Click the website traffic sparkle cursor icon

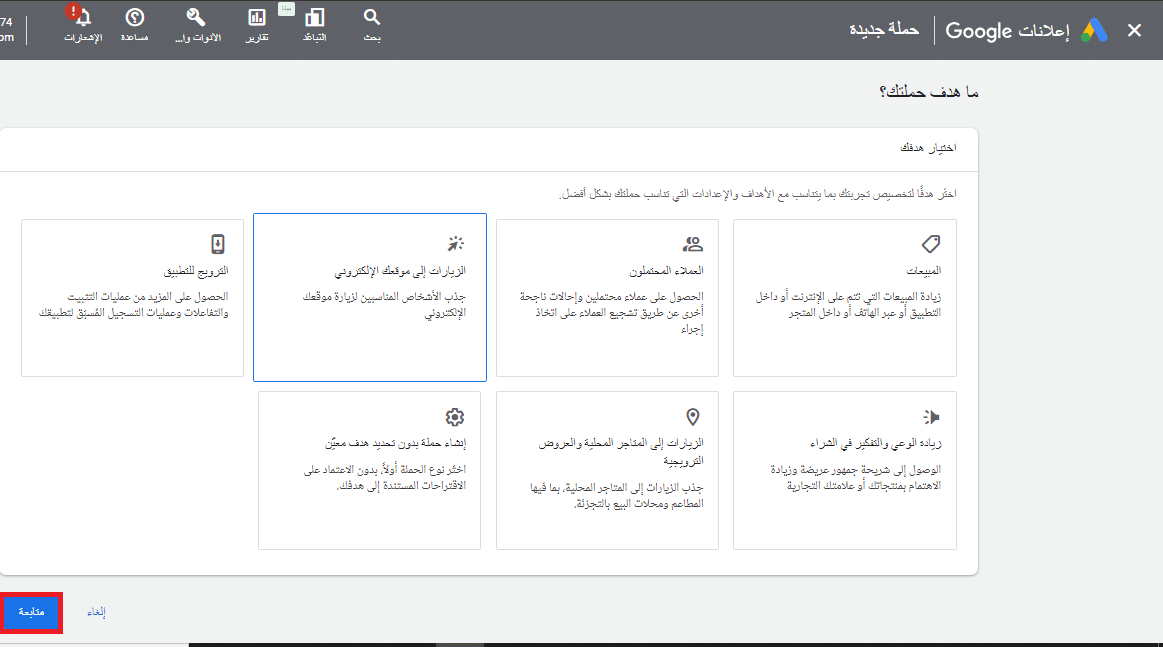point(455,243)
